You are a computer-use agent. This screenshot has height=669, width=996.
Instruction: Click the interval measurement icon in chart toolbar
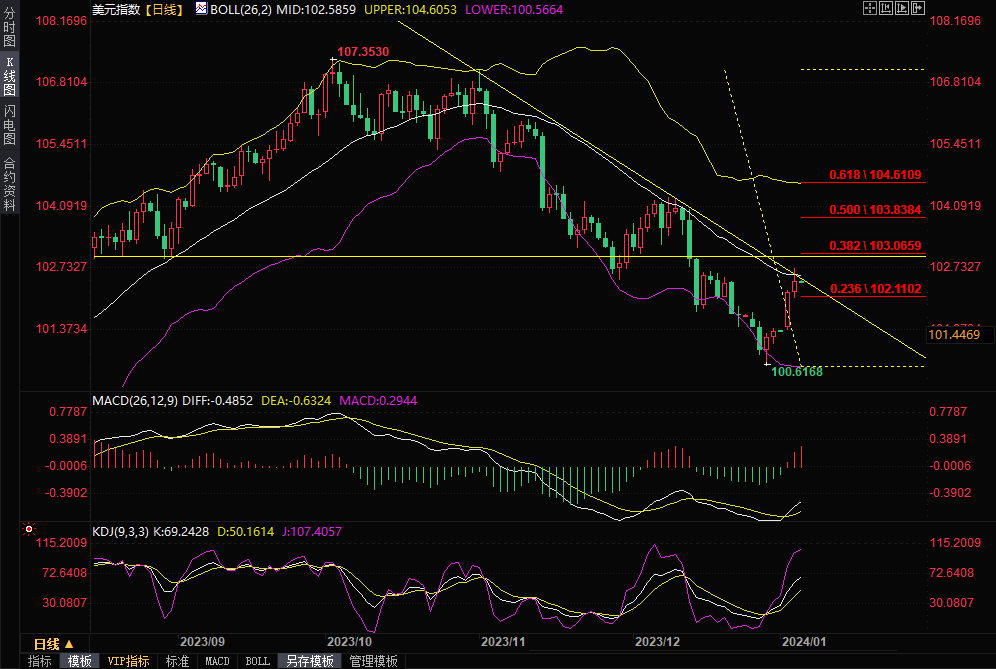pyautogui.click(x=886, y=8)
